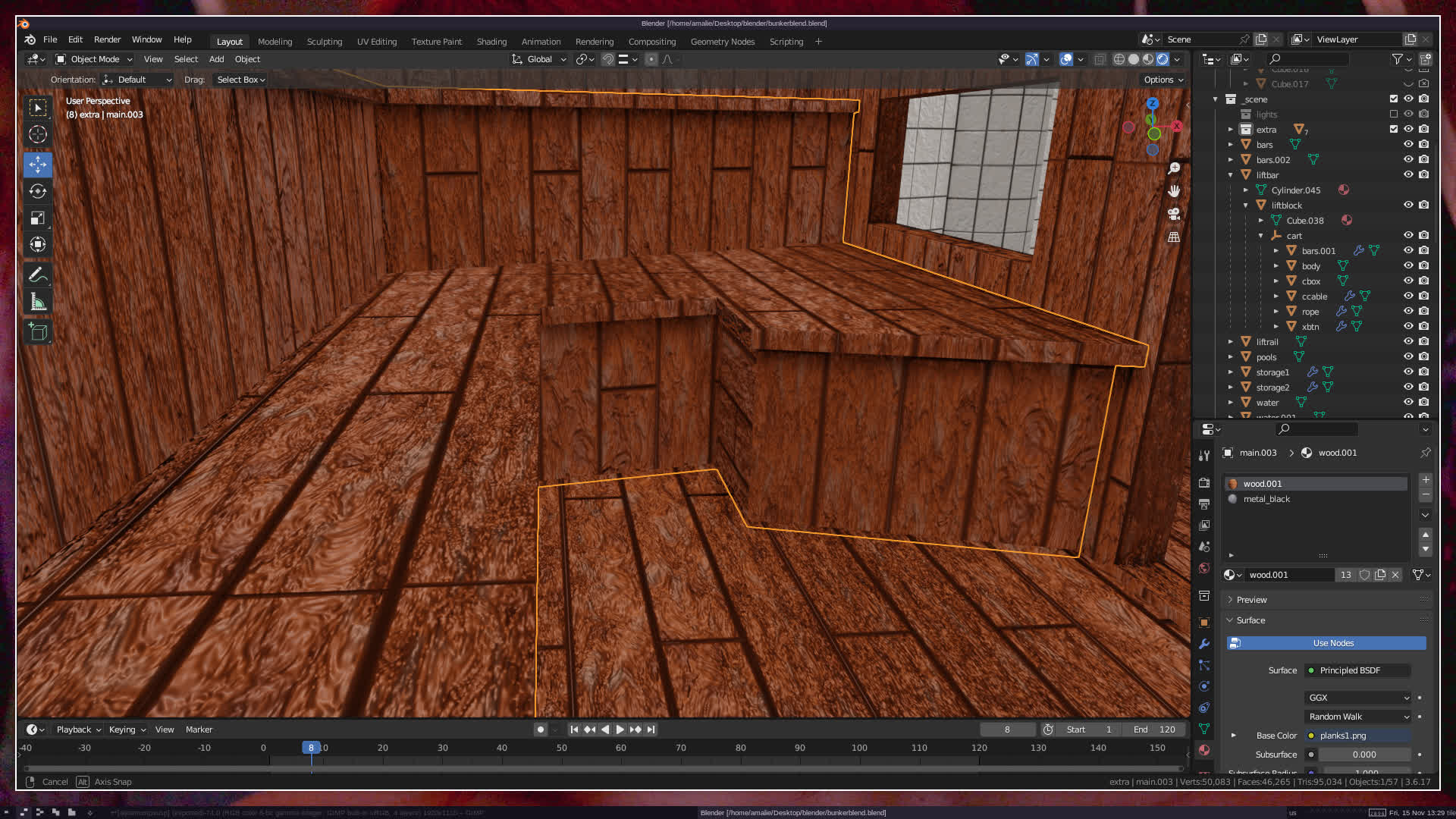Choose the Annotate pencil tool

38,275
